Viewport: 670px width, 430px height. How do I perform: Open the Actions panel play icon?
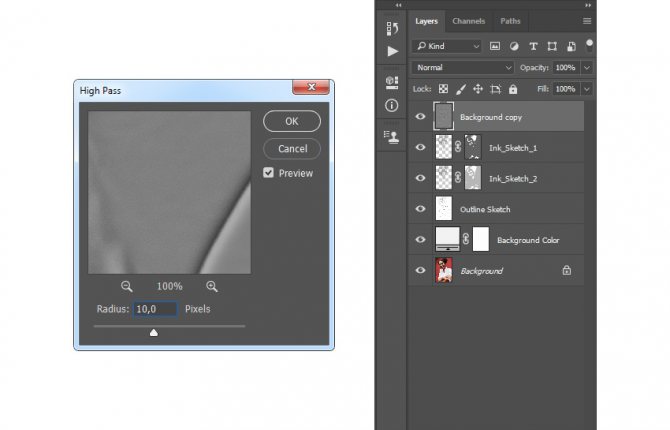pos(393,52)
